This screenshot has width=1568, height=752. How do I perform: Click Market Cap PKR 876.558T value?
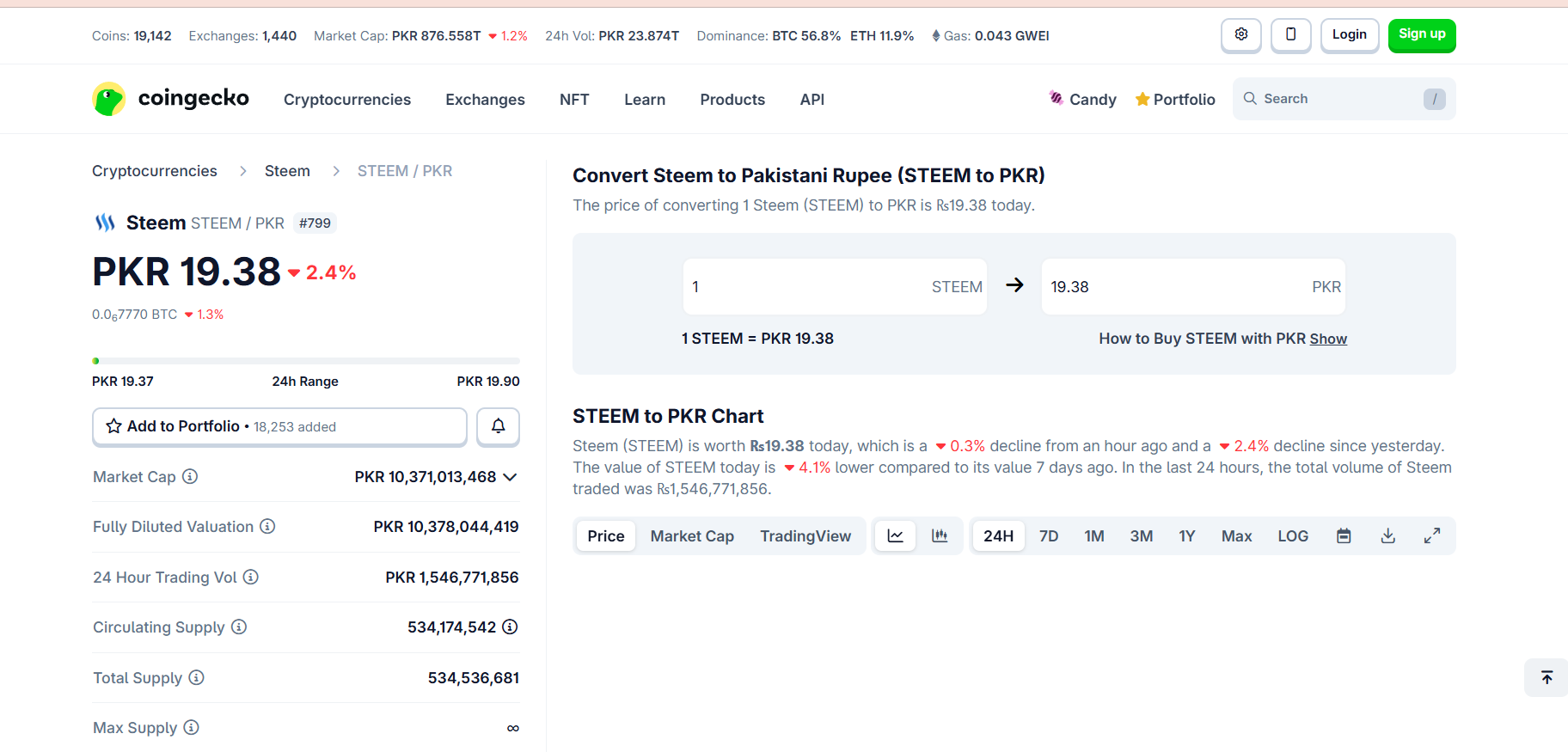tap(437, 36)
